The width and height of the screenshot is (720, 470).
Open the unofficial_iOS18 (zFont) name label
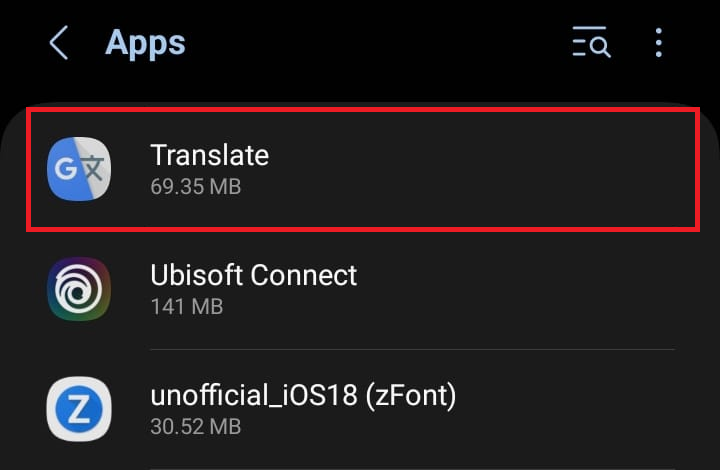point(303,396)
